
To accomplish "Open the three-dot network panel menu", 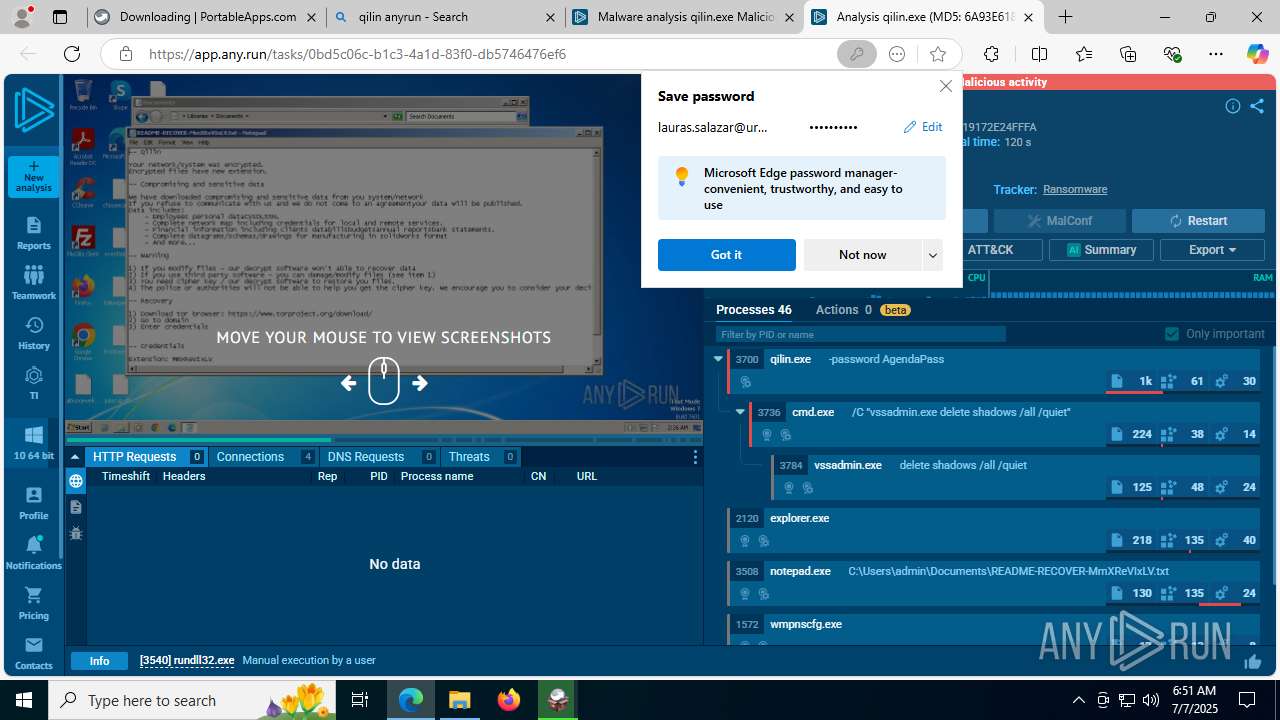I will [696, 457].
